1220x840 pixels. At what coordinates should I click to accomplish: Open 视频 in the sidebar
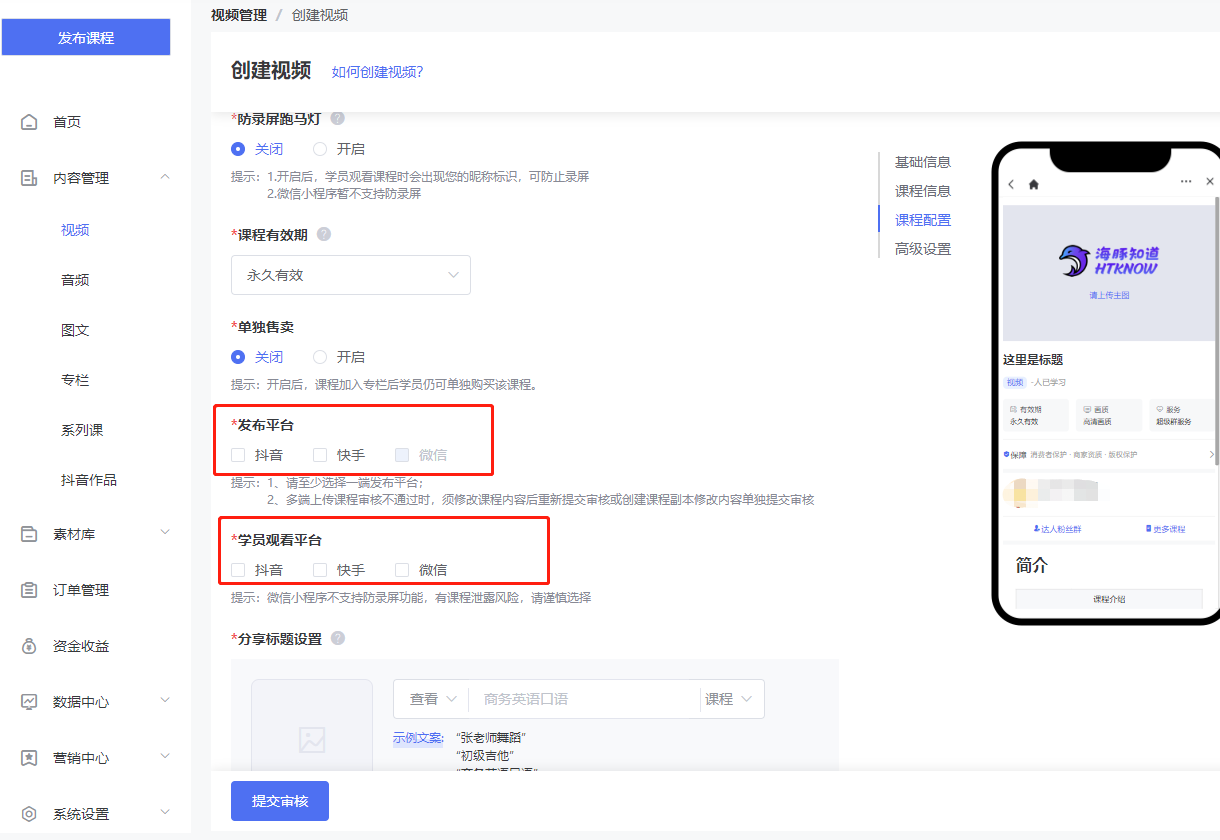[x=75, y=230]
